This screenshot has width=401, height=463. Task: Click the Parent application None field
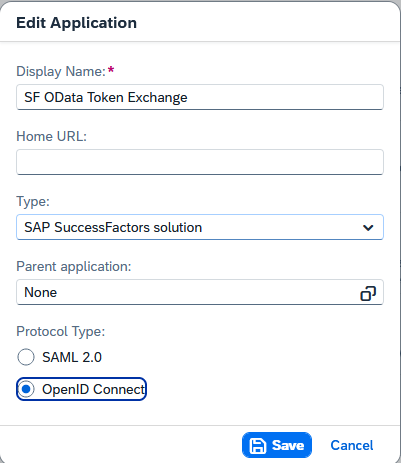tap(200, 292)
